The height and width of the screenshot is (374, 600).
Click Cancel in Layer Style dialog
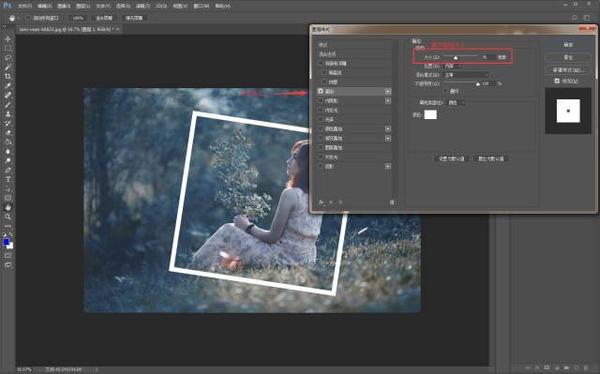pos(568,57)
